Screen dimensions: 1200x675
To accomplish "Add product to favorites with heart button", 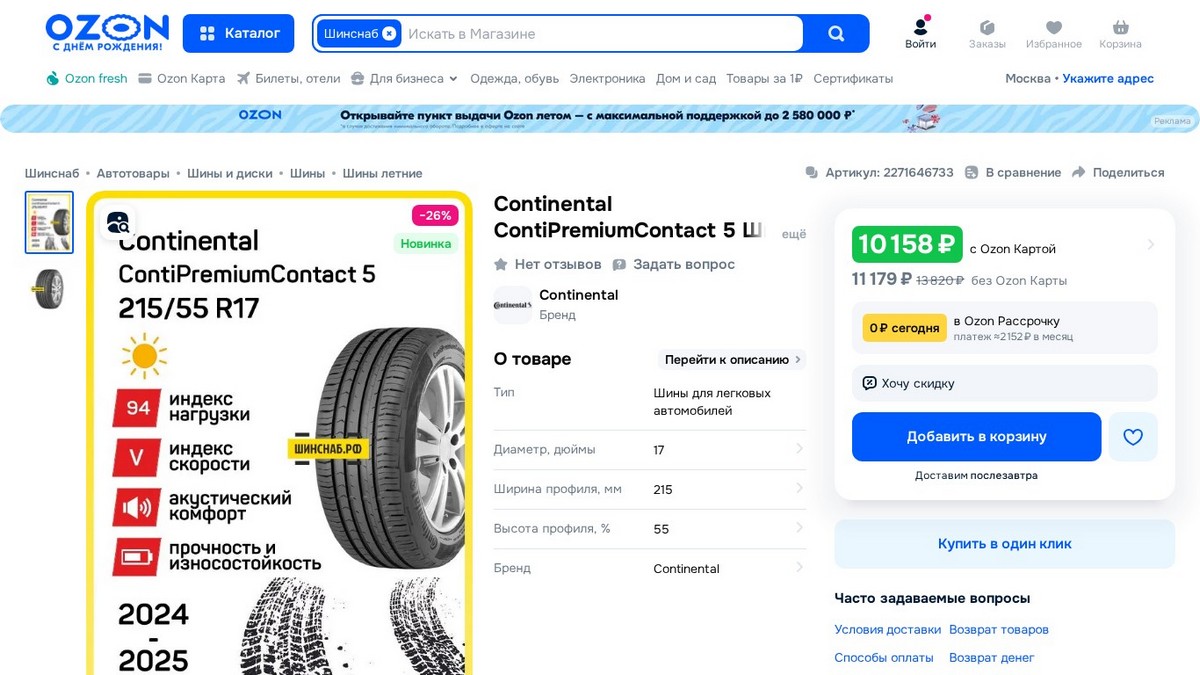I will coord(1133,437).
